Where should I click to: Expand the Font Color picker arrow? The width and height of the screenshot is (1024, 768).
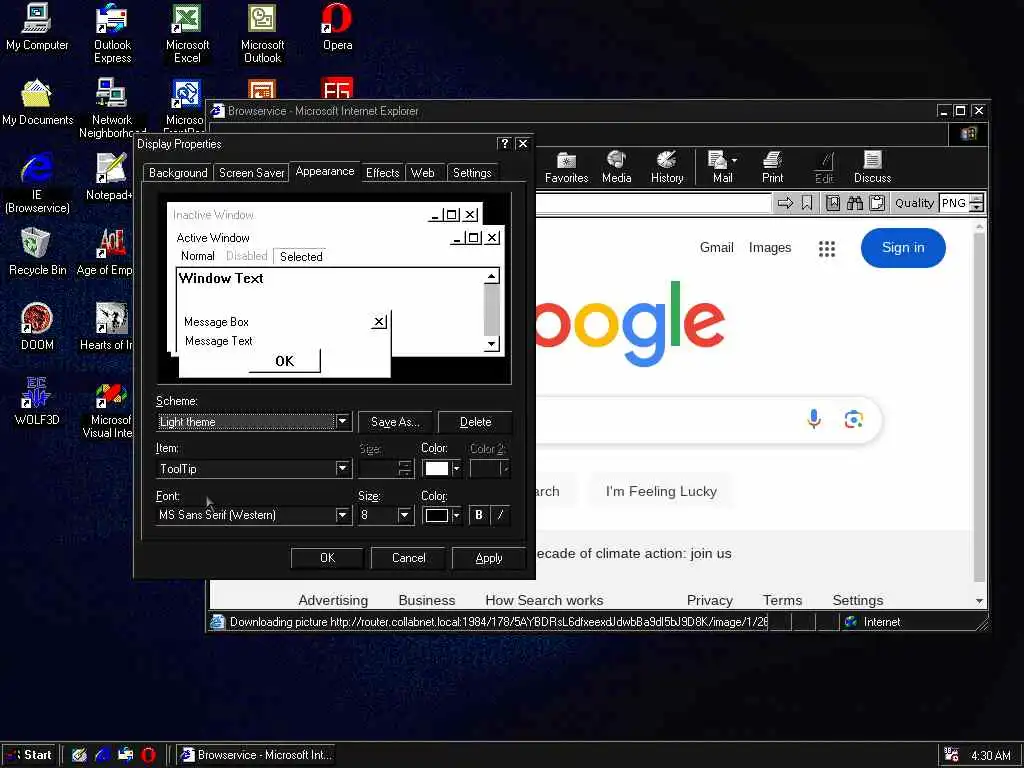coord(456,515)
